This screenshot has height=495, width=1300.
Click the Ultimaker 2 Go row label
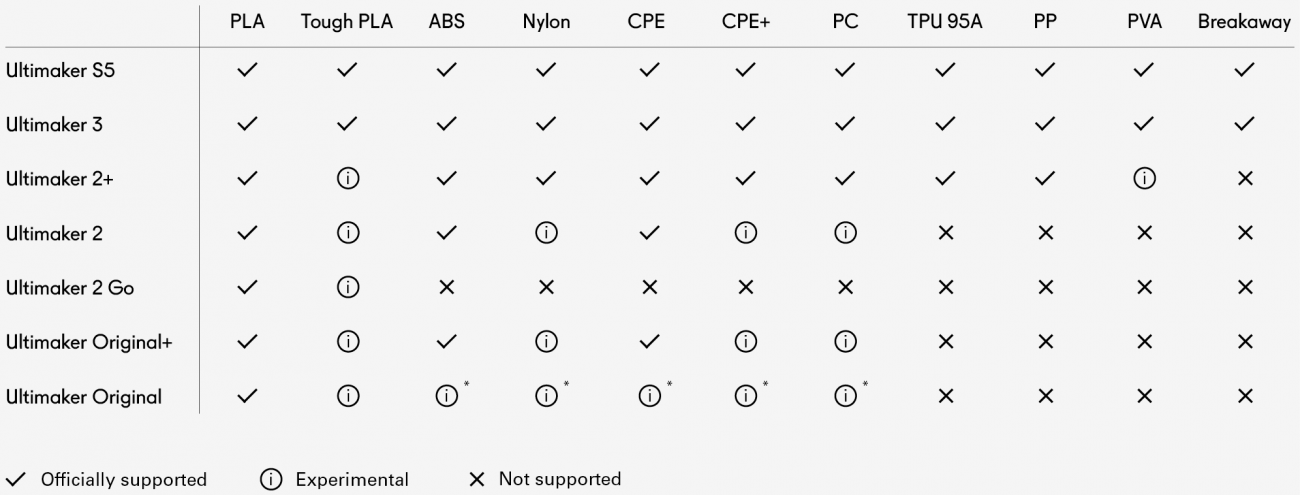[x=70, y=288]
